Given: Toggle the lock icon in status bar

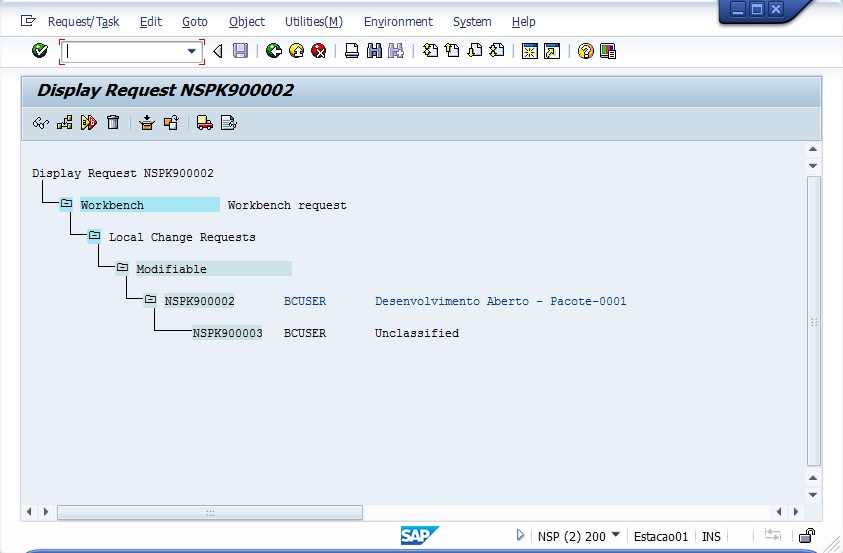Looking at the screenshot, I should tap(806, 537).
